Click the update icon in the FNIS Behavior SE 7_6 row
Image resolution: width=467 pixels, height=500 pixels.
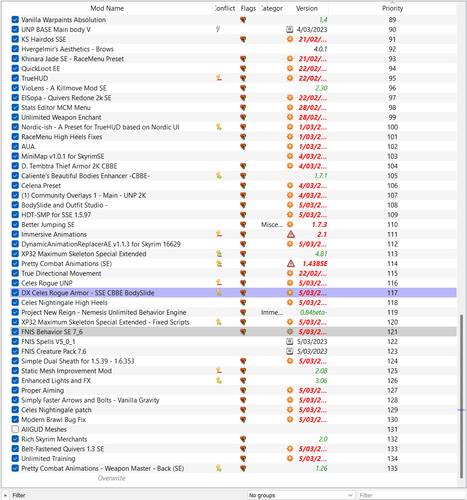pyautogui.click(x=290, y=332)
